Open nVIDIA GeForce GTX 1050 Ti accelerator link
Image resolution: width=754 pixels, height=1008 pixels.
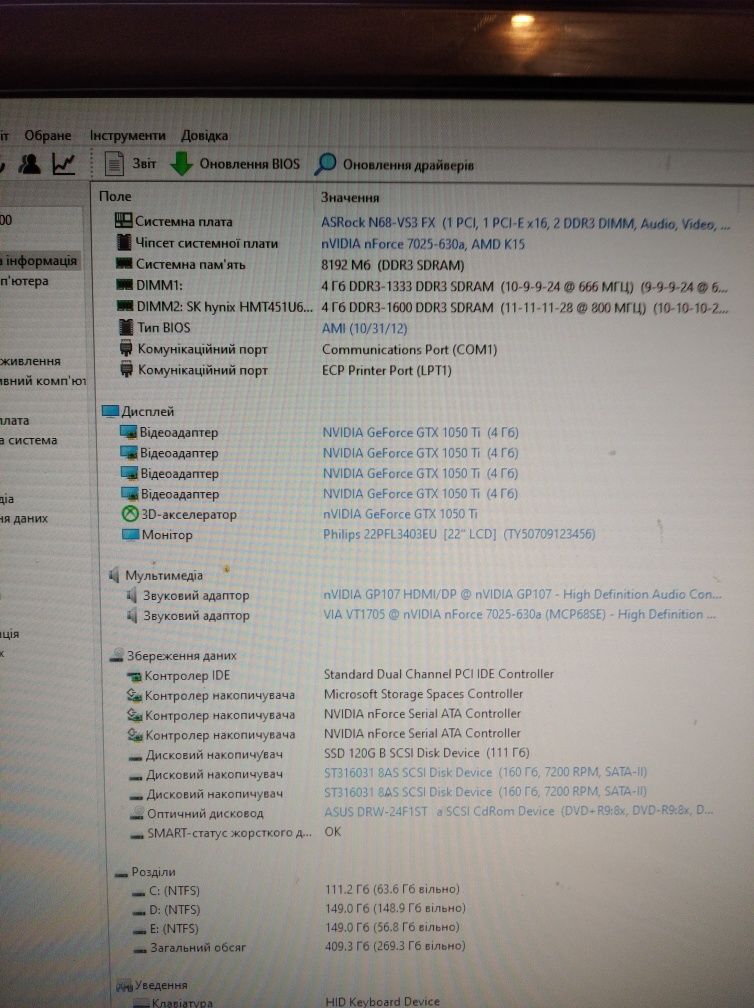(400, 514)
